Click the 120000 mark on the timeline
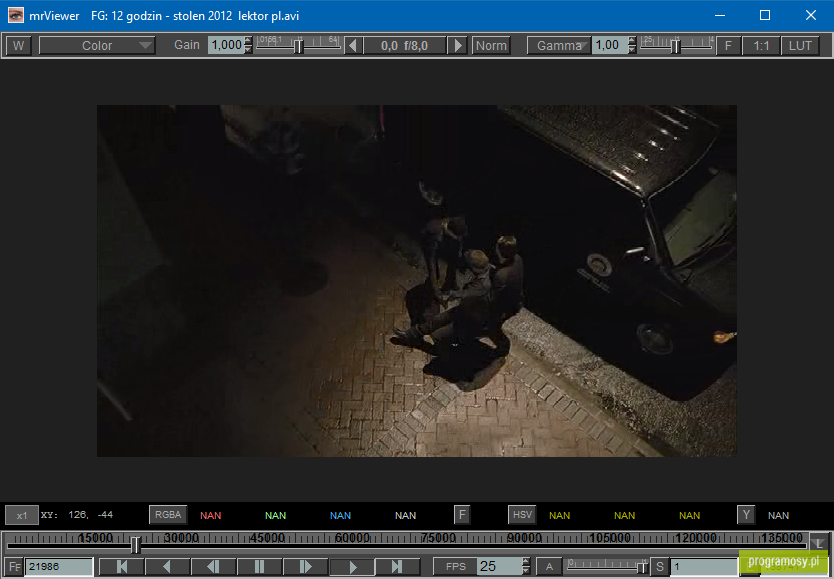The width and height of the screenshot is (834, 579). 696,538
